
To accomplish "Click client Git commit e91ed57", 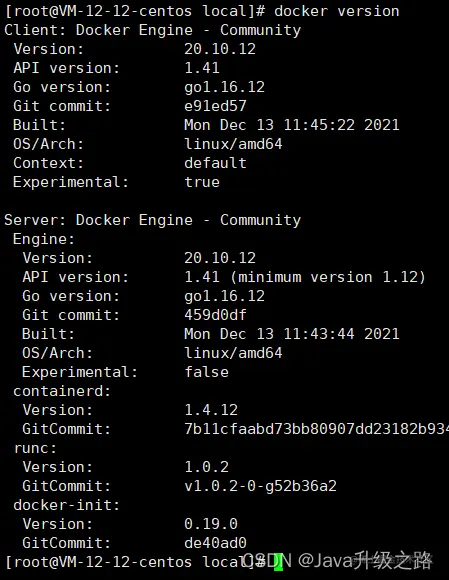I will [215, 106].
